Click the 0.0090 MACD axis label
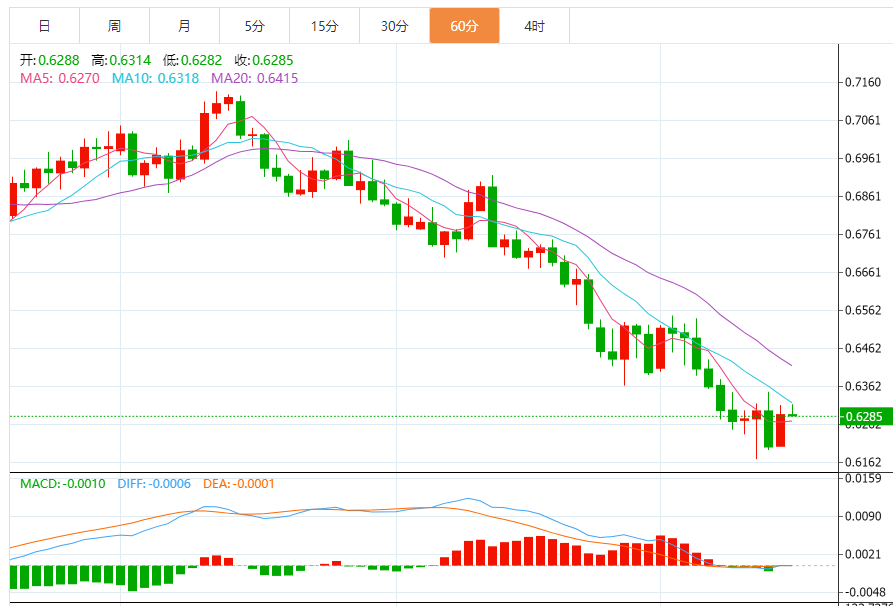893x606 pixels. click(863, 517)
